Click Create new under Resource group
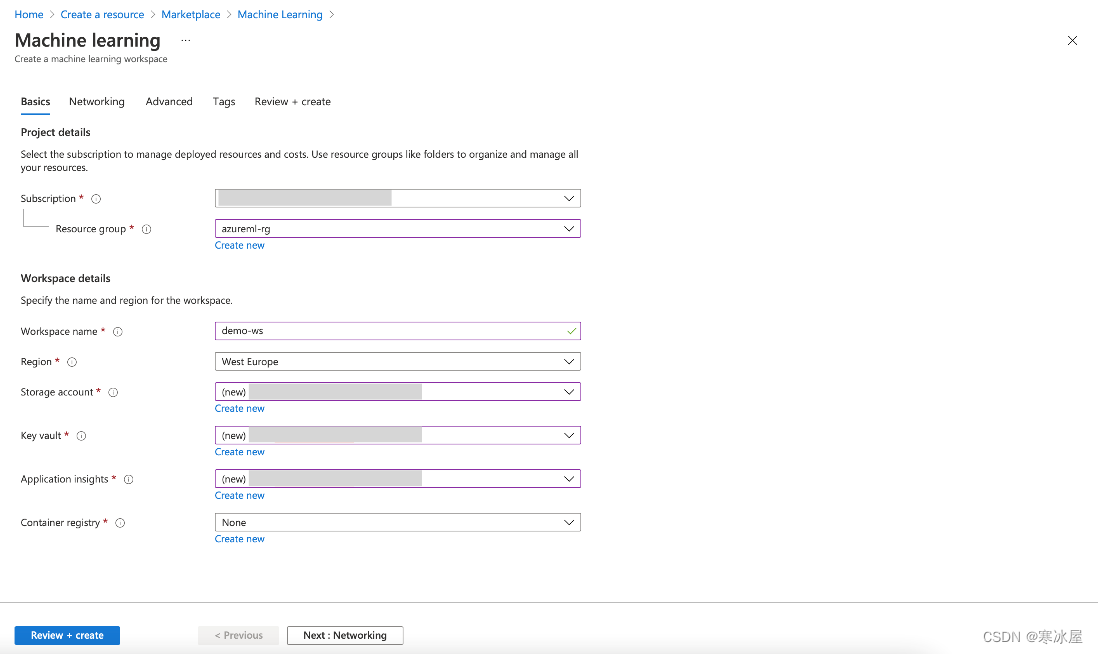 tap(239, 245)
